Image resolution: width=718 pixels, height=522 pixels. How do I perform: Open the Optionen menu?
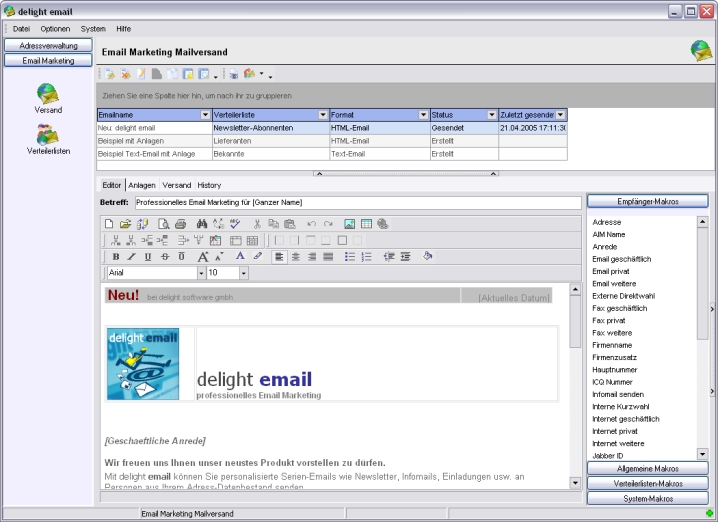click(55, 29)
